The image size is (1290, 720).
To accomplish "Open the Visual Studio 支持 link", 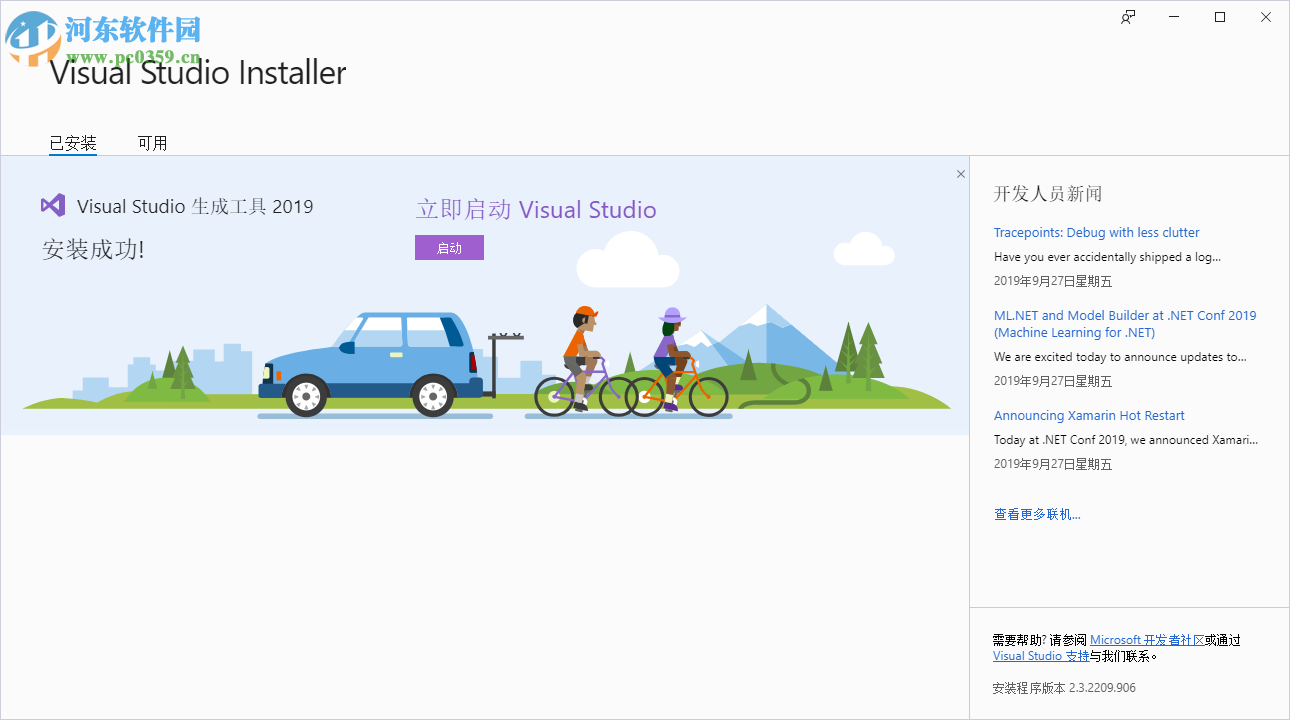I will 1040,655.
